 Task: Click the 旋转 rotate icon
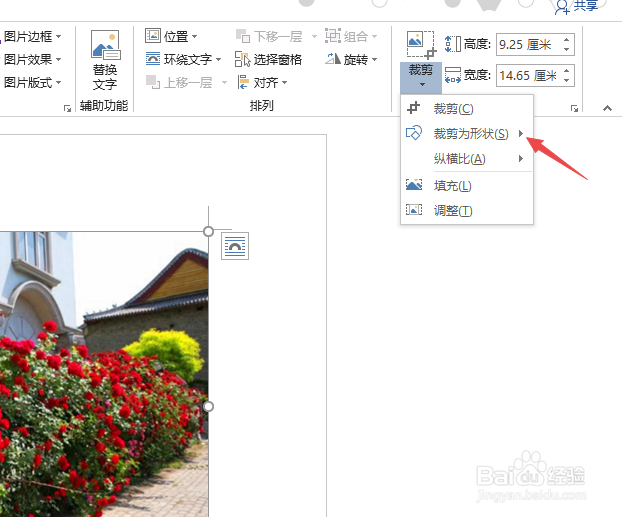tap(333, 59)
